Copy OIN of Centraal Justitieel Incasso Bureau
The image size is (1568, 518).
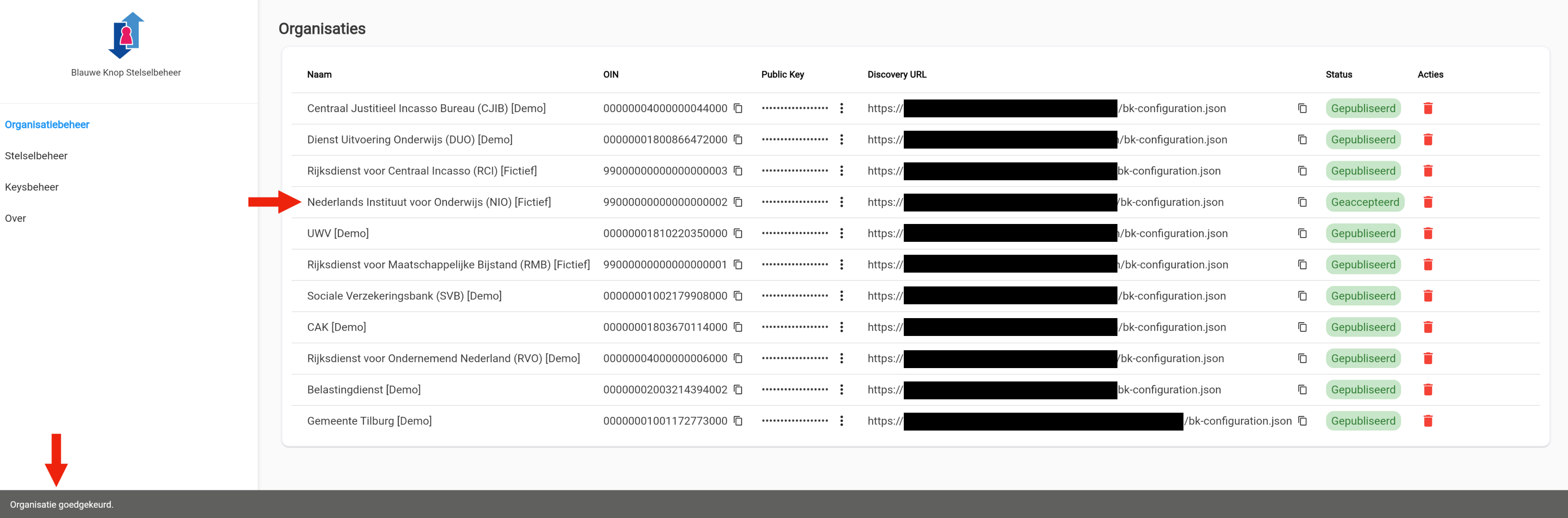pos(738,108)
